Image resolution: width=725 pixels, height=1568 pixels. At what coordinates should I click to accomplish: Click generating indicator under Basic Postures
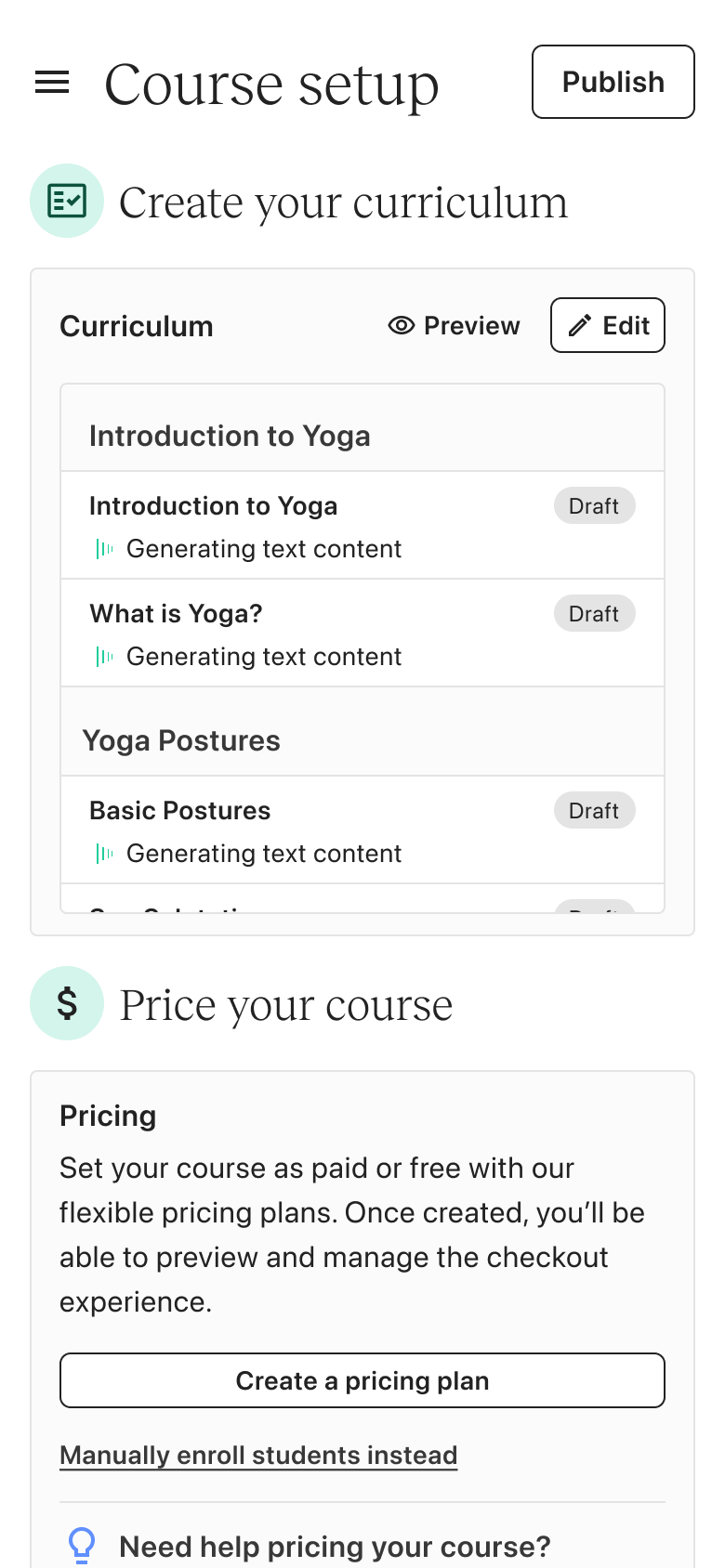[x=105, y=854]
